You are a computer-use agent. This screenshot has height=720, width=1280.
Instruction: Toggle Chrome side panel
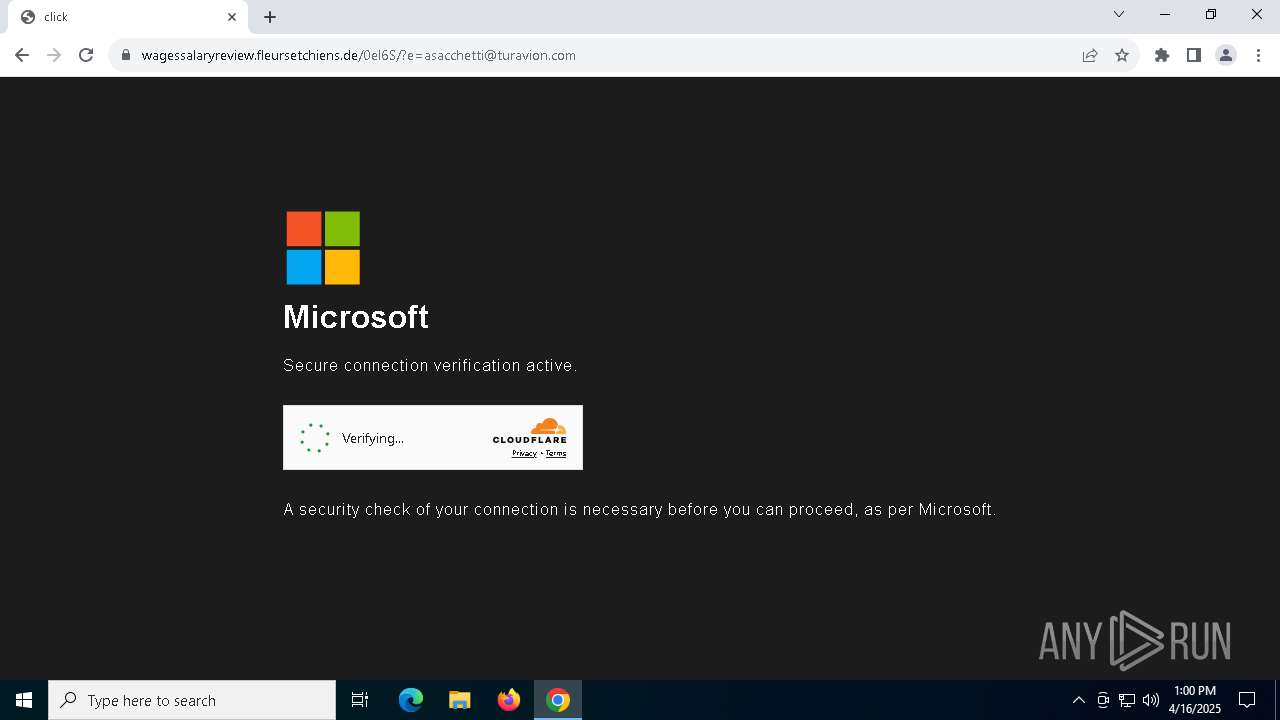(1194, 56)
